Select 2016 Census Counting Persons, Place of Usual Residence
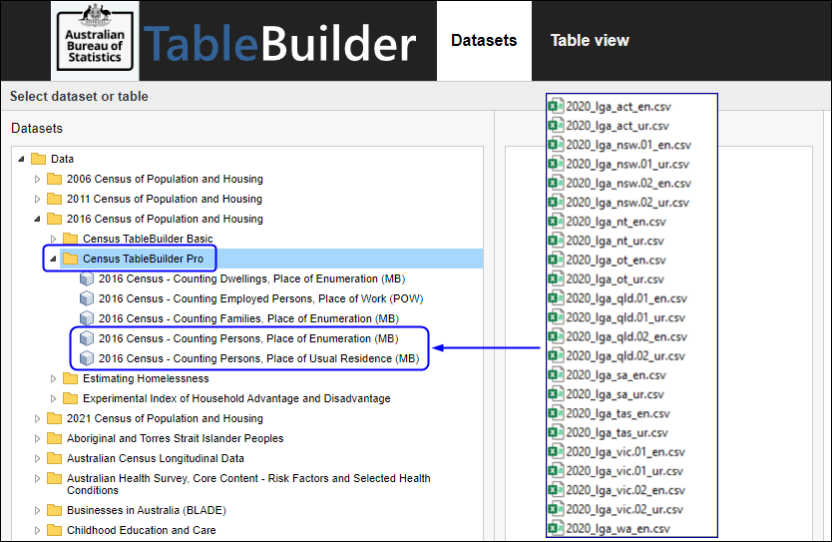Viewport: 832px width, 542px height. coord(258,358)
